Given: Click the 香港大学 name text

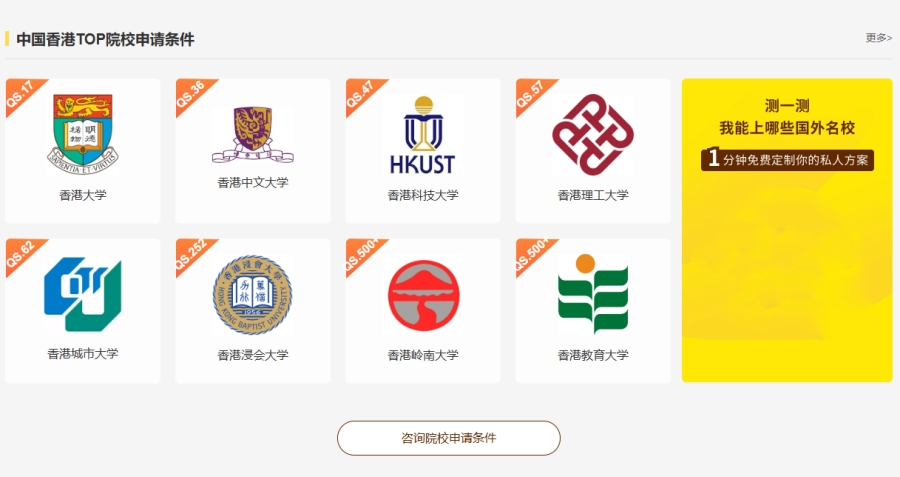Looking at the screenshot, I should tap(83, 195).
